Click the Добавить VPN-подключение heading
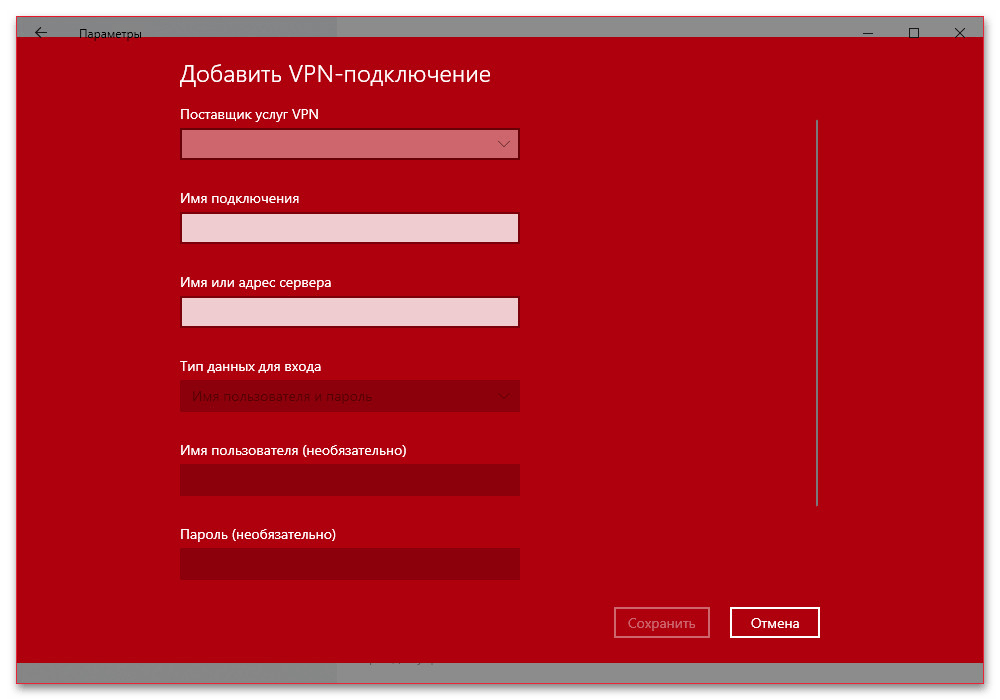Viewport: 1000px width, 700px height. click(335, 75)
